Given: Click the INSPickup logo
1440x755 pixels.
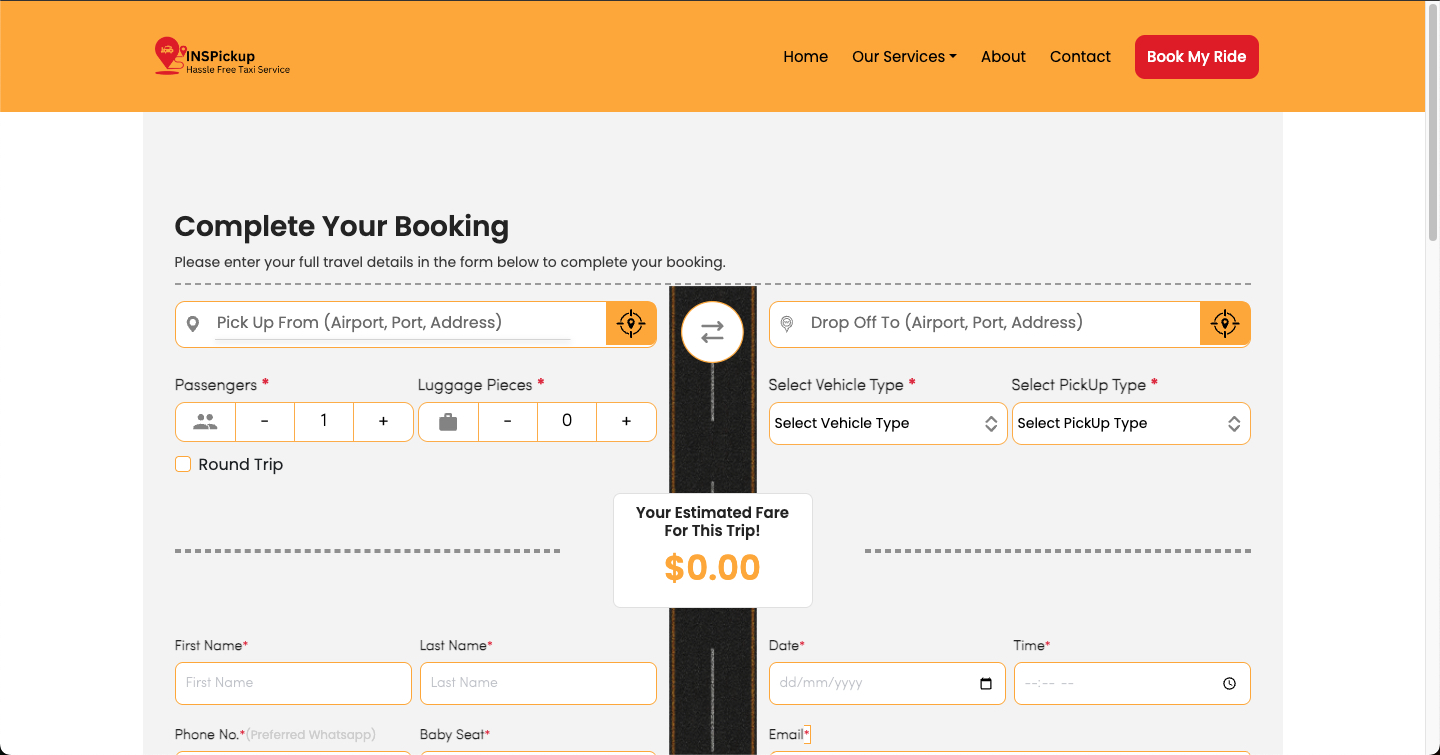Looking at the screenshot, I should (x=222, y=56).
